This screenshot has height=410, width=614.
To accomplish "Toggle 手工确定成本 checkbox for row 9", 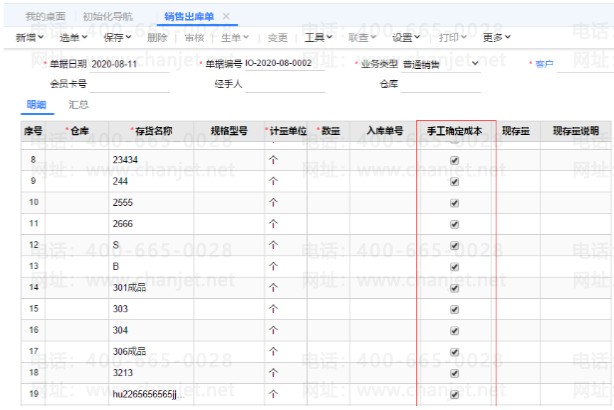I will 455,182.
